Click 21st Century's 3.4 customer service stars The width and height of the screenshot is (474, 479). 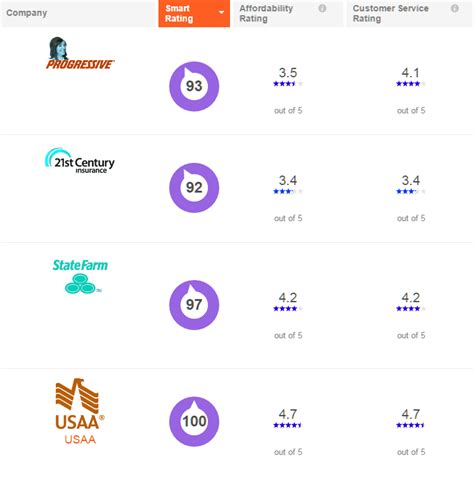pyautogui.click(x=411, y=191)
